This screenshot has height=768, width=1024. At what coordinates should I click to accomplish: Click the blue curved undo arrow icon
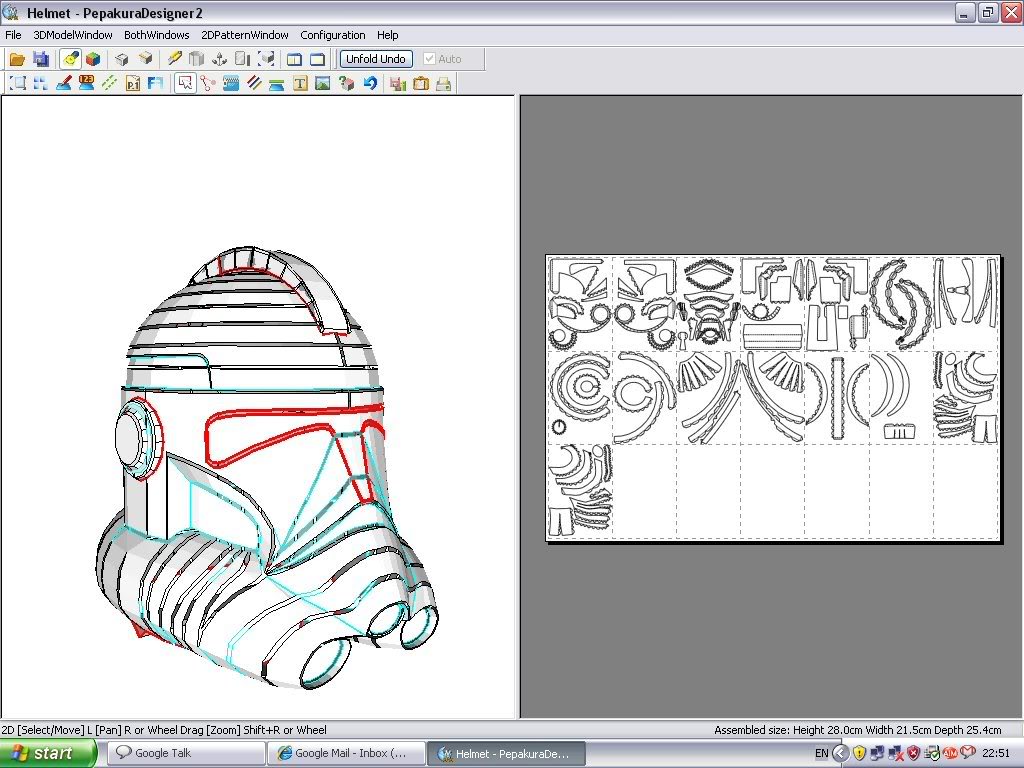point(370,84)
